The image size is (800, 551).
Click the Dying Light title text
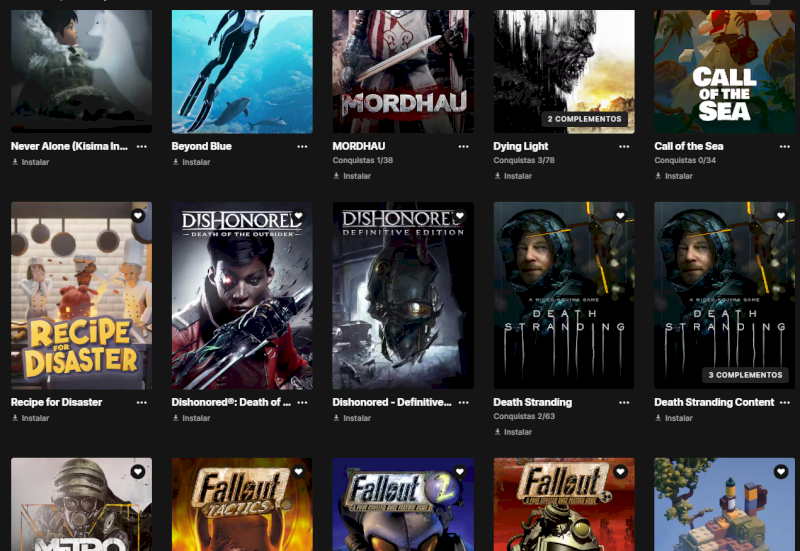tap(521, 146)
